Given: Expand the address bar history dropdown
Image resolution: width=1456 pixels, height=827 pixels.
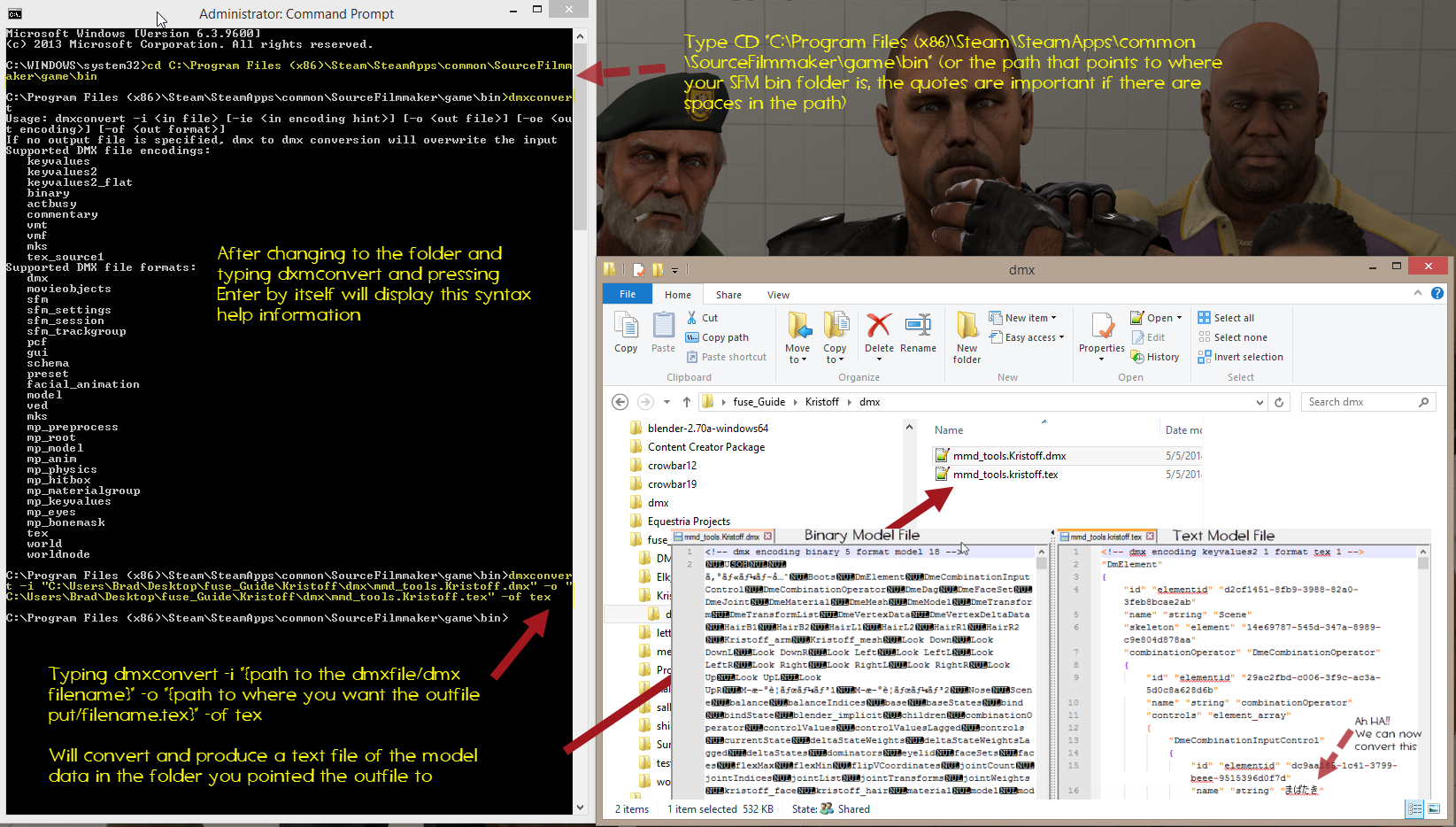Looking at the screenshot, I should (1260, 402).
